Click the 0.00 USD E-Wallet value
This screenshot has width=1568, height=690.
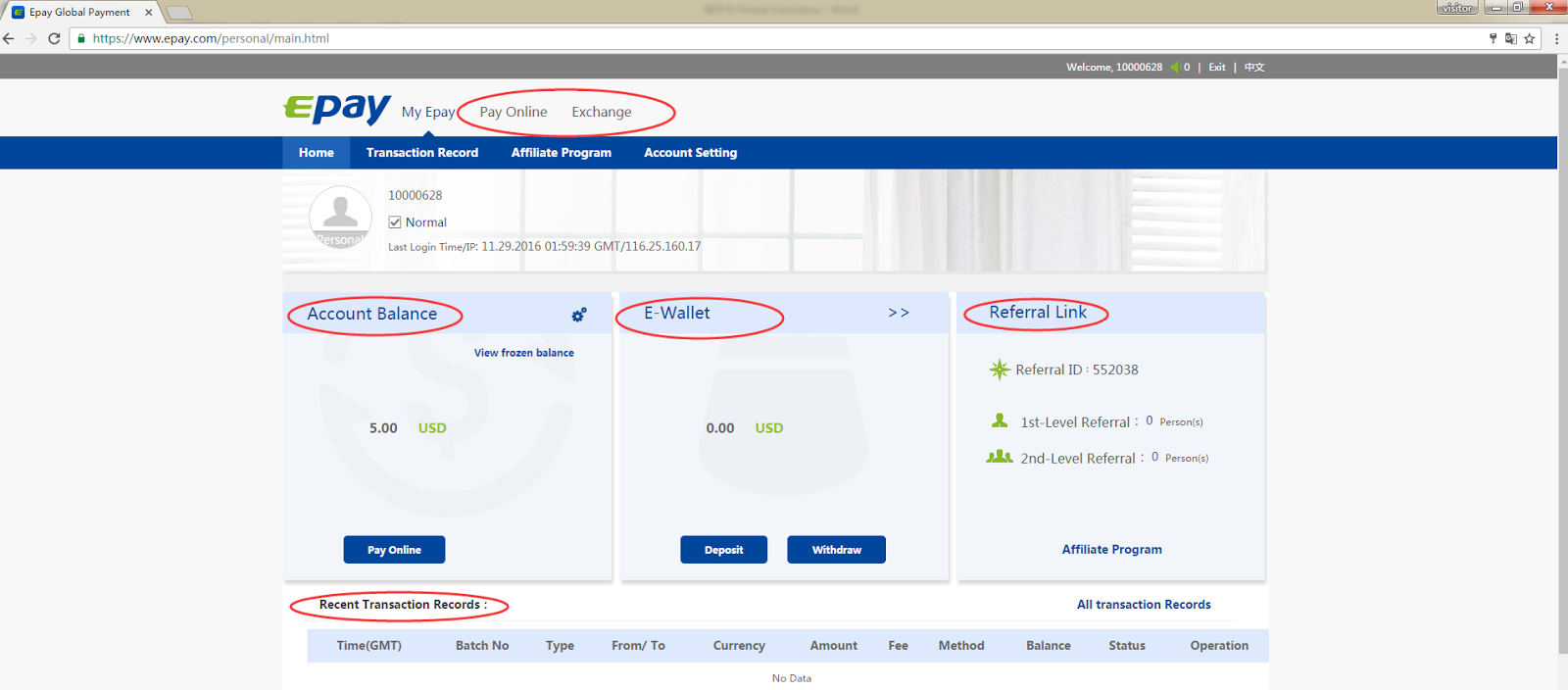745,428
